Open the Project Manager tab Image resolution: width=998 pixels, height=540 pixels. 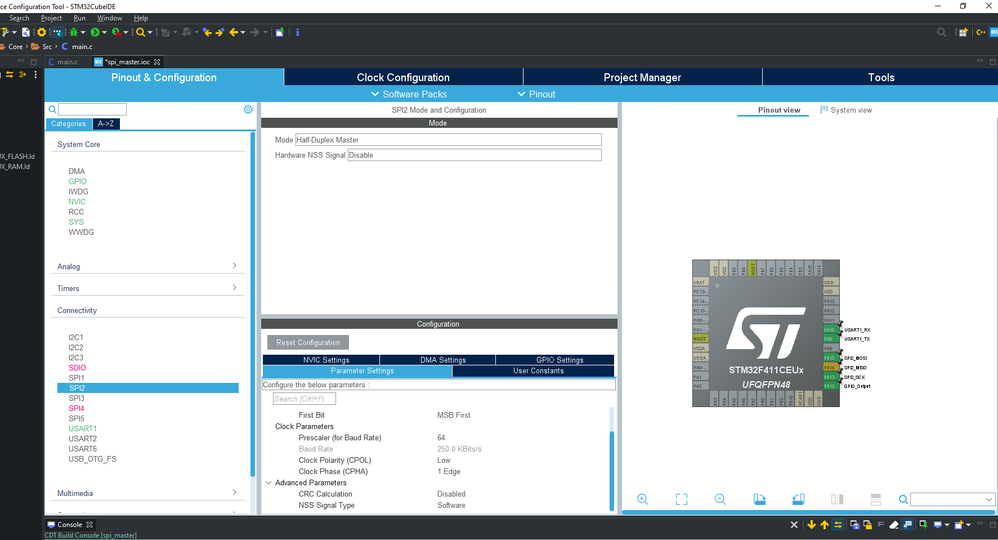point(642,77)
